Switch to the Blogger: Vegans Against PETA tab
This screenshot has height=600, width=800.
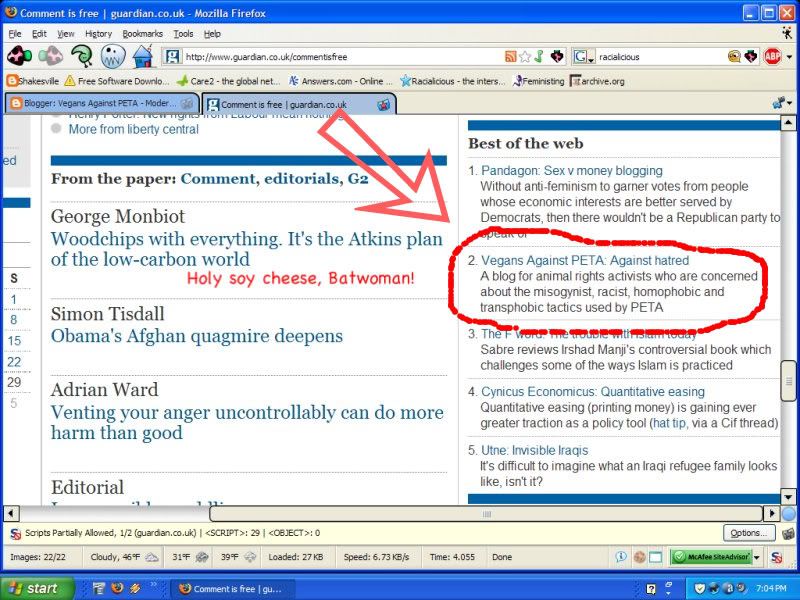pyautogui.click(x=102, y=103)
